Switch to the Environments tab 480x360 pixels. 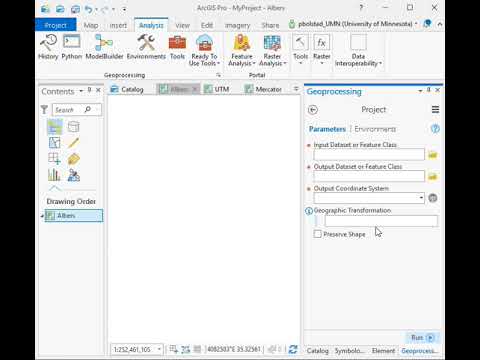[375, 129]
